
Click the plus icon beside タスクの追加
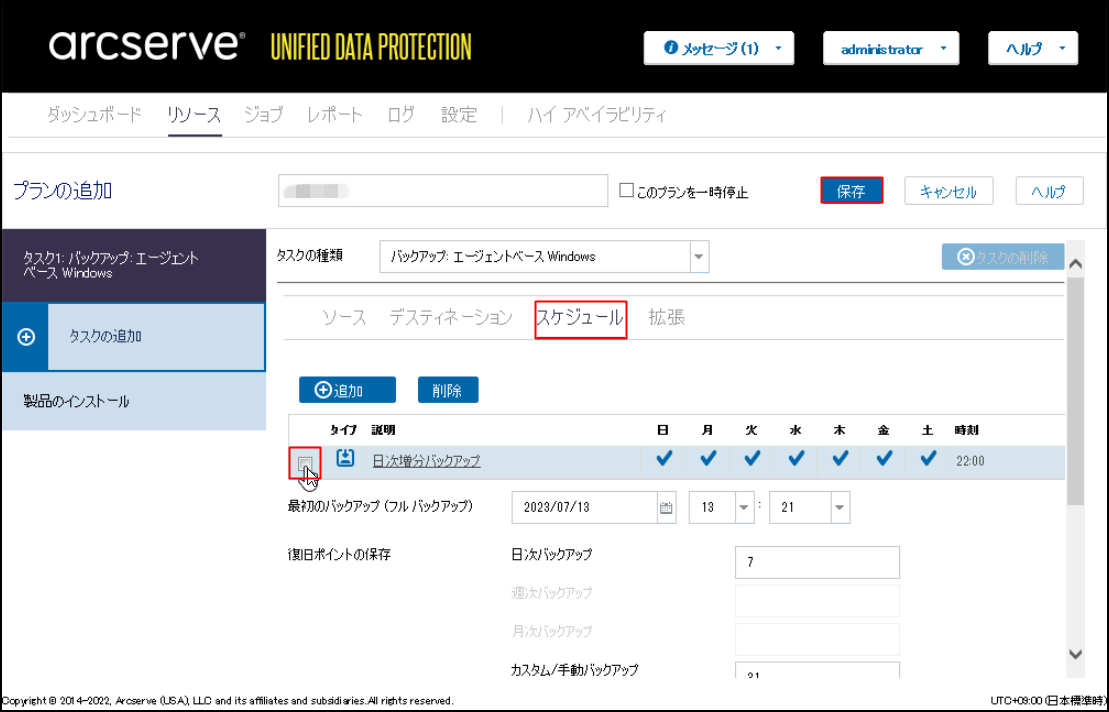click(27, 337)
